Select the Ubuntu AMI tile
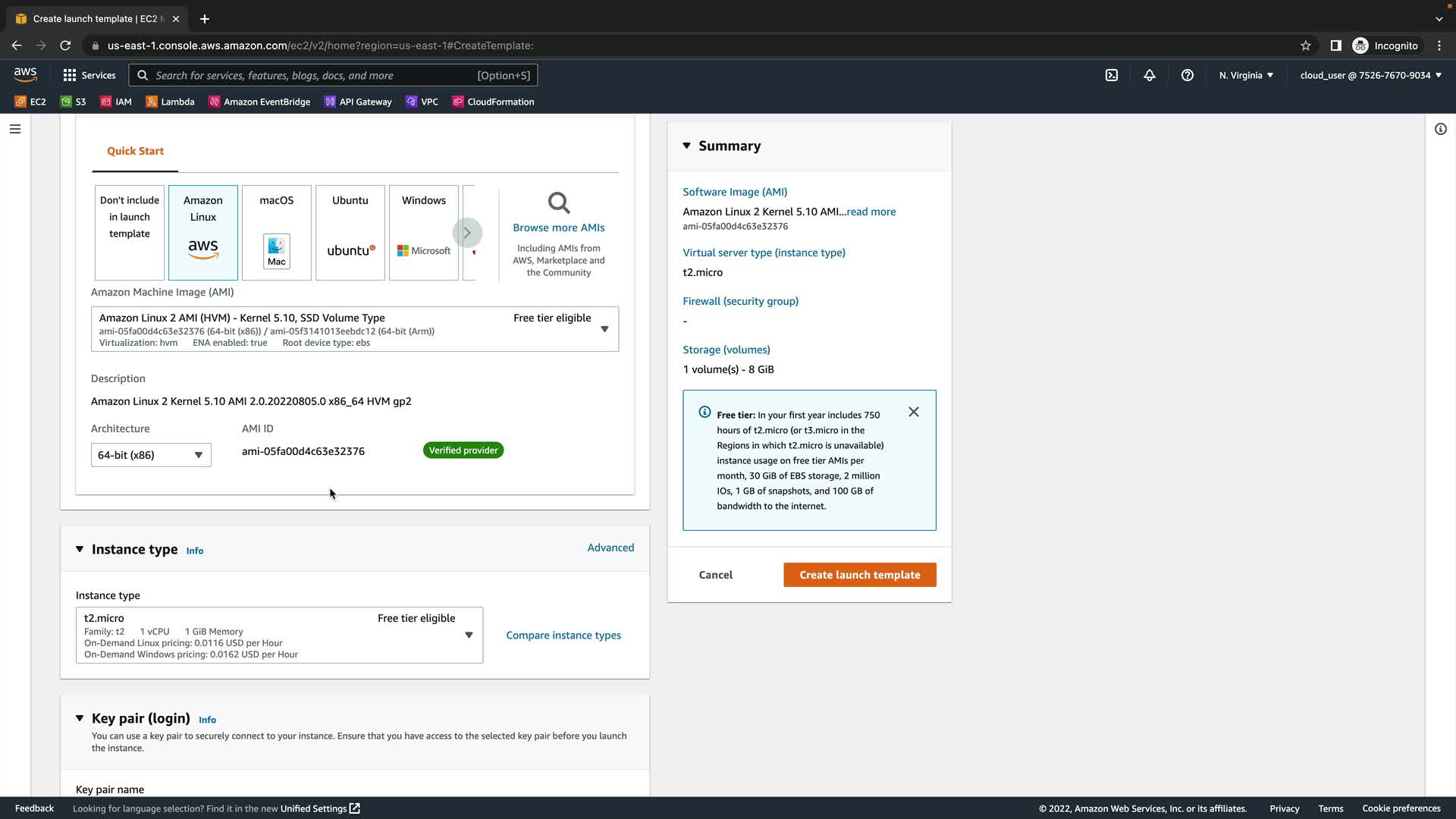Image resolution: width=1456 pixels, height=819 pixels. pos(350,232)
